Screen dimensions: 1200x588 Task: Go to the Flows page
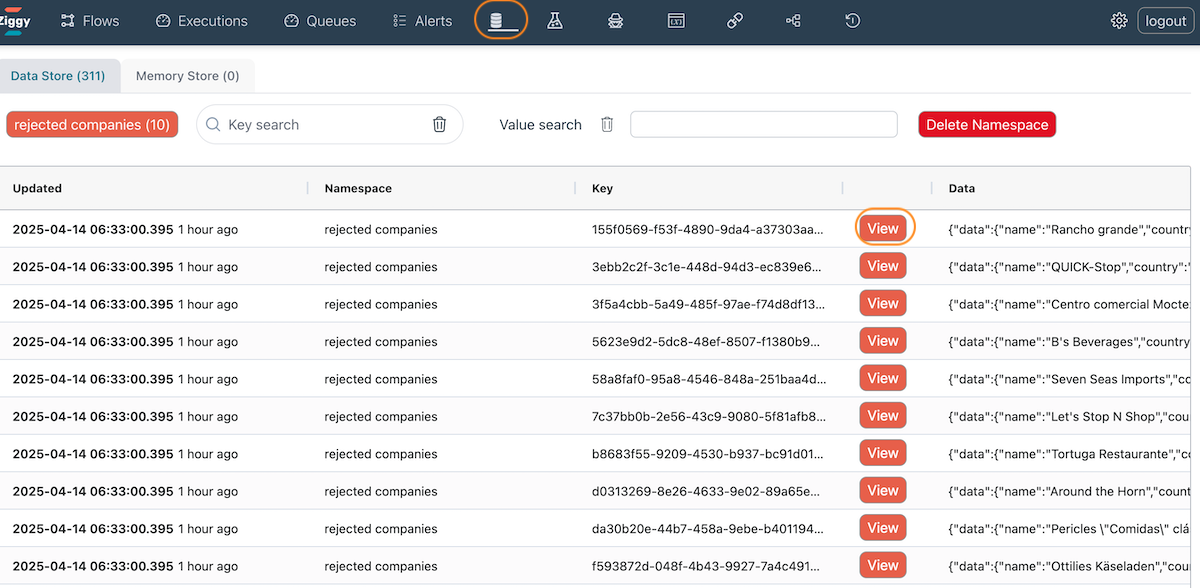pos(90,21)
